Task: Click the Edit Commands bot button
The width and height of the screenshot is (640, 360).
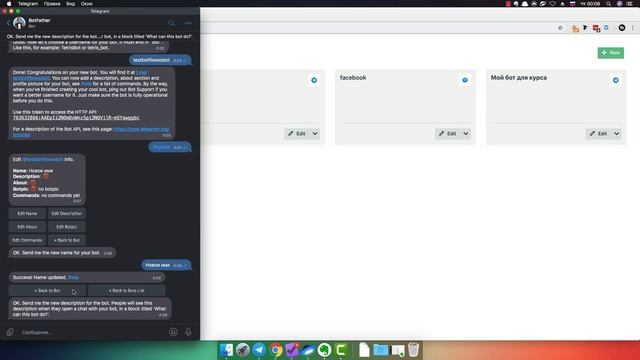Action: coord(27,240)
